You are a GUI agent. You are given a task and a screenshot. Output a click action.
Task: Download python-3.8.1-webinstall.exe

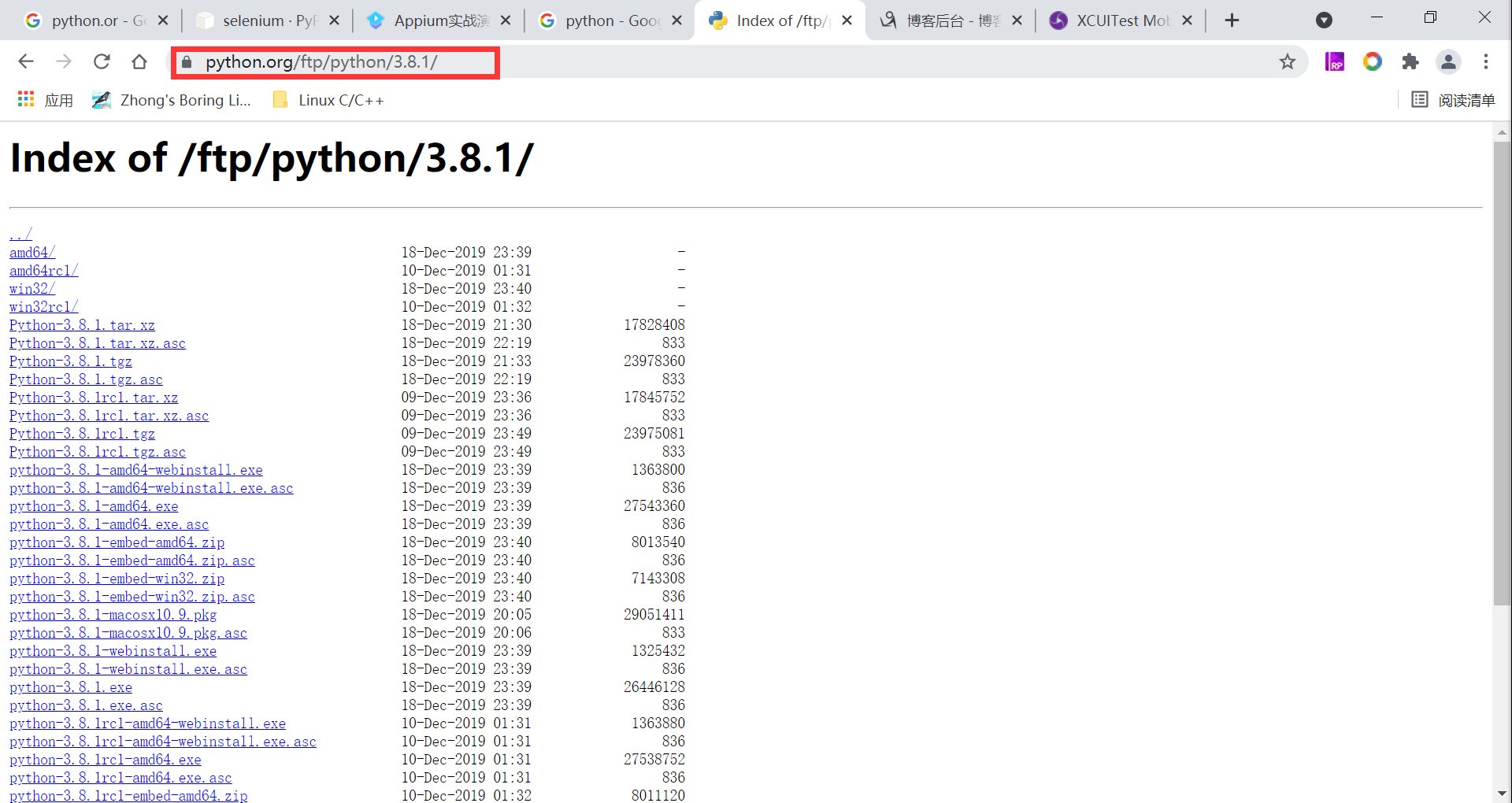pyautogui.click(x=113, y=650)
